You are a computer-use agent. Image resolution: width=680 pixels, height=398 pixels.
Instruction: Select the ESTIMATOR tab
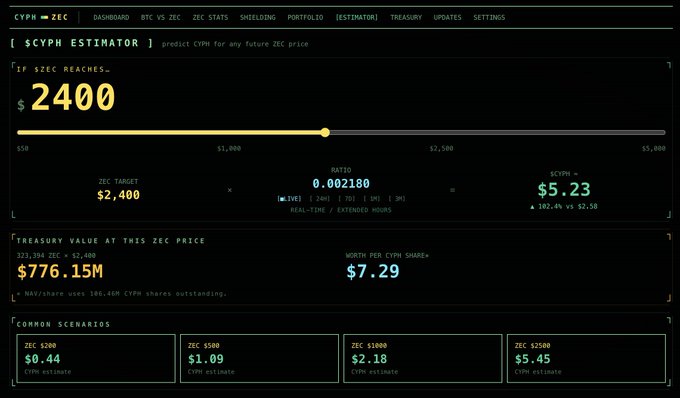[356, 17]
